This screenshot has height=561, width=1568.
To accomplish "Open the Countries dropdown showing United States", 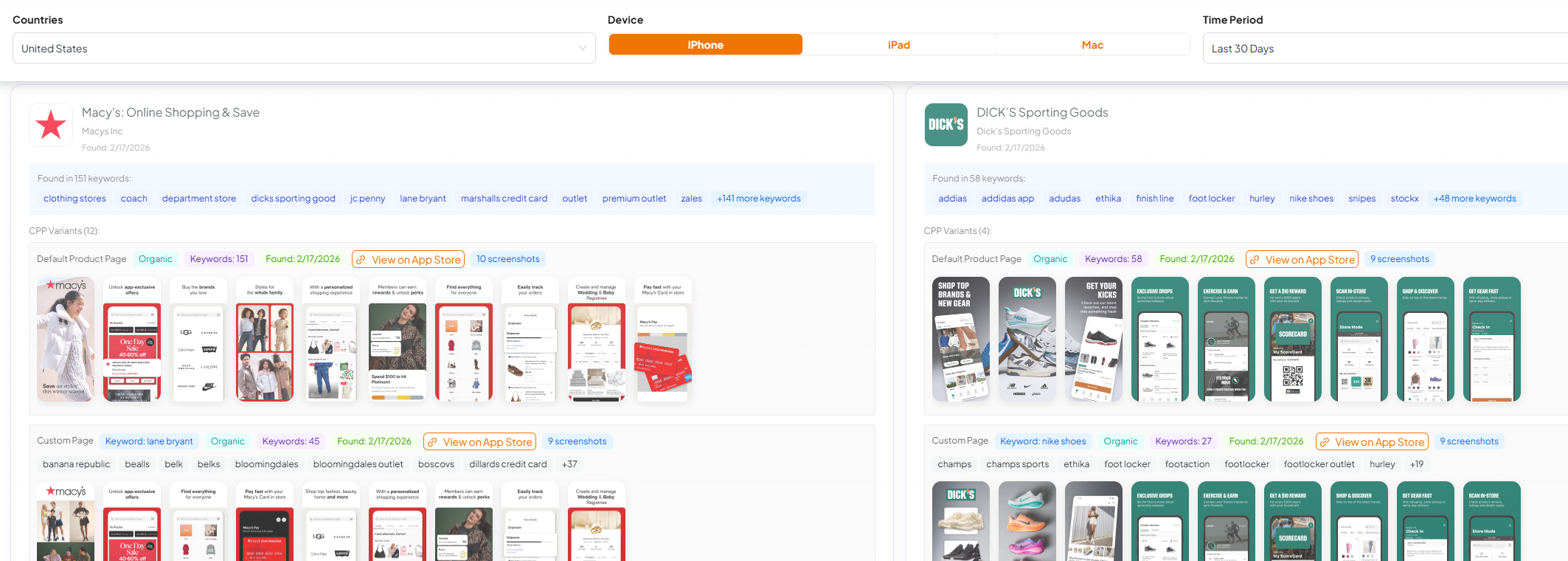I will click(304, 49).
